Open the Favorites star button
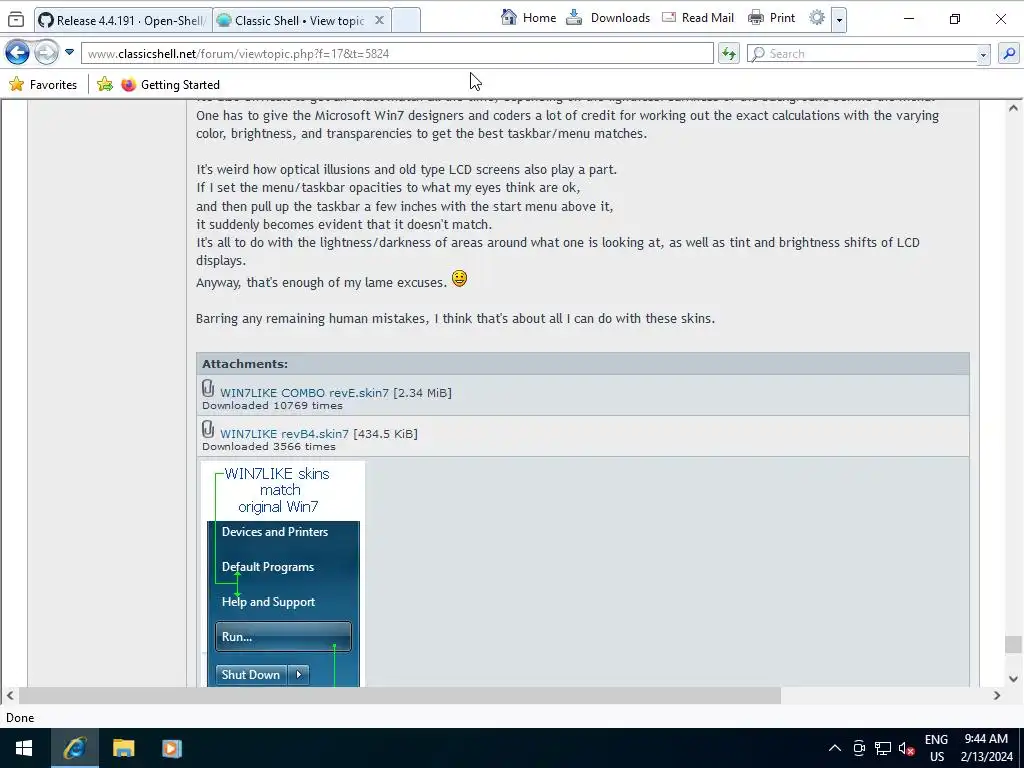This screenshot has height=768, width=1024. pyautogui.click(x=43, y=84)
